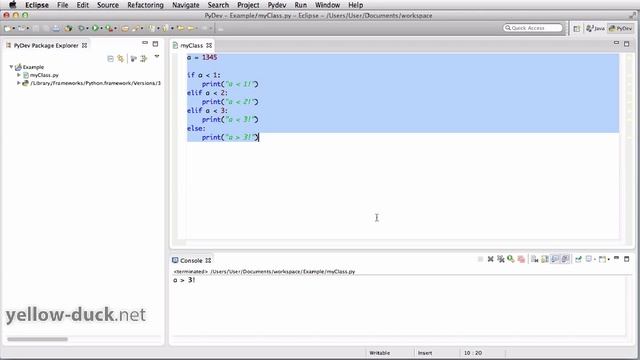Run the program with green play icon
The image size is (640, 360).
[x=95, y=29]
